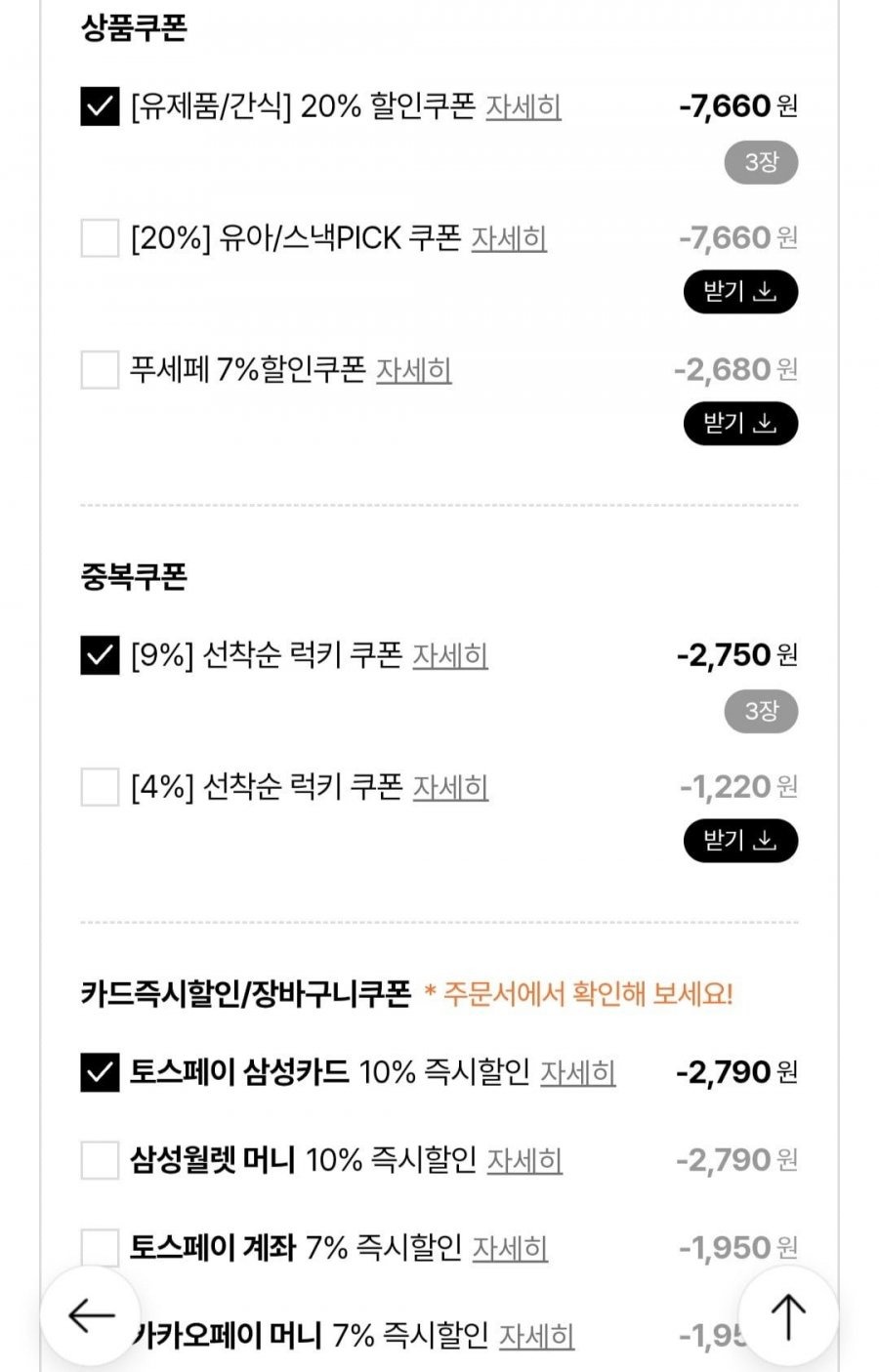The width and height of the screenshot is (879, 1372).
Task: Download the 유아/스낵PICK coupon with 받기
Action: point(740,292)
